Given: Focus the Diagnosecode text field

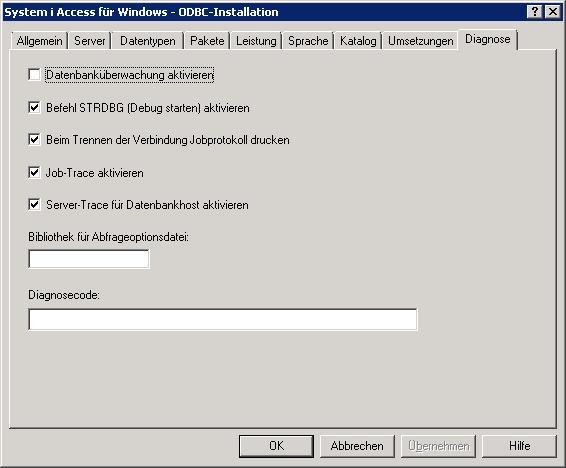Looking at the screenshot, I should 223,319.
